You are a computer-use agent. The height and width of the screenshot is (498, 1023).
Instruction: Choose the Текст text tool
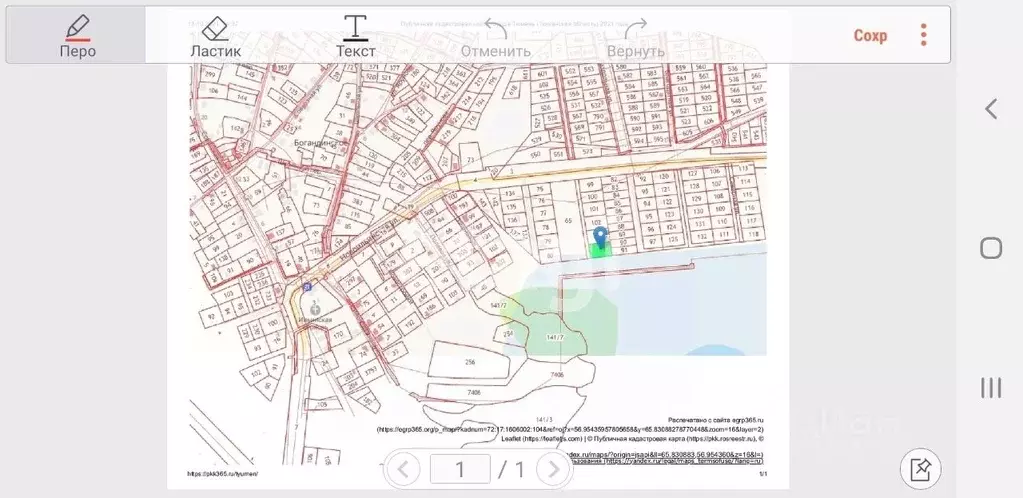point(355,36)
